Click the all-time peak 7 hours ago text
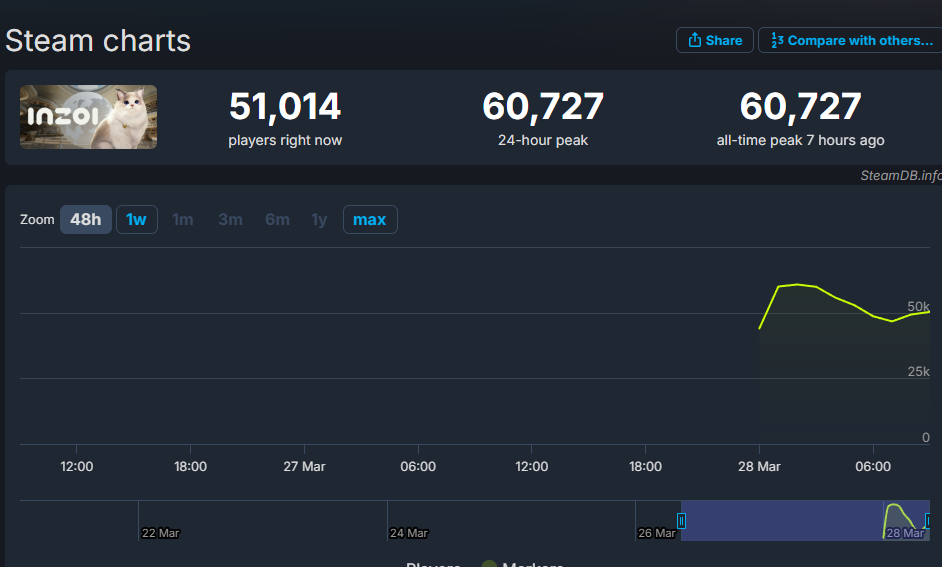The width and height of the screenshot is (942, 567). (800, 140)
